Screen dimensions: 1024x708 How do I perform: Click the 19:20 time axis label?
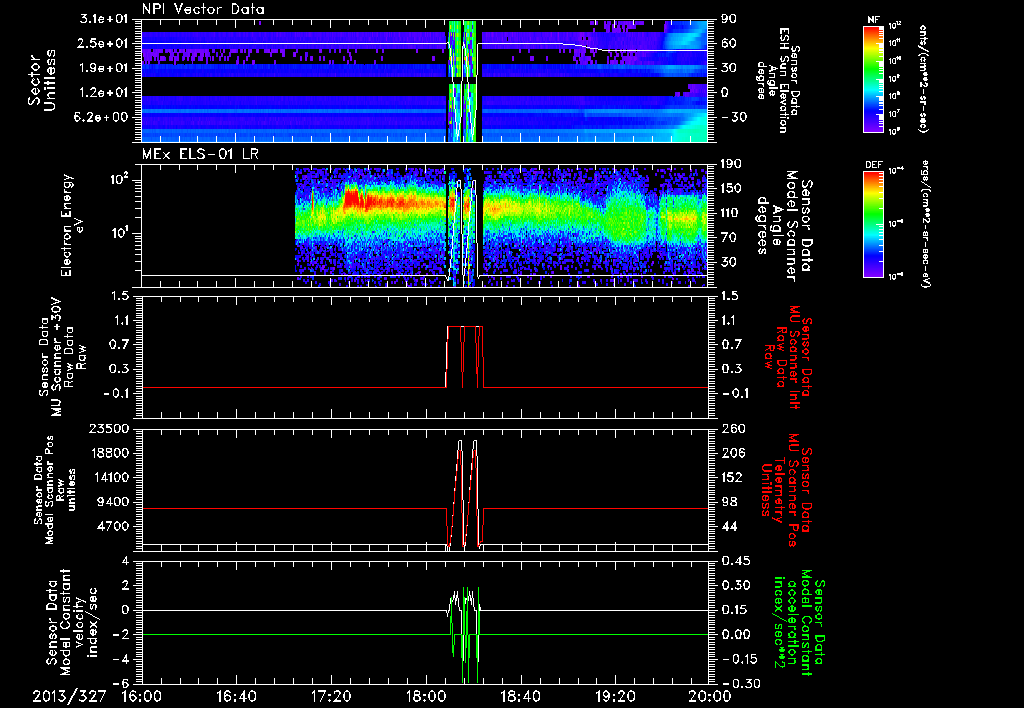click(615, 696)
